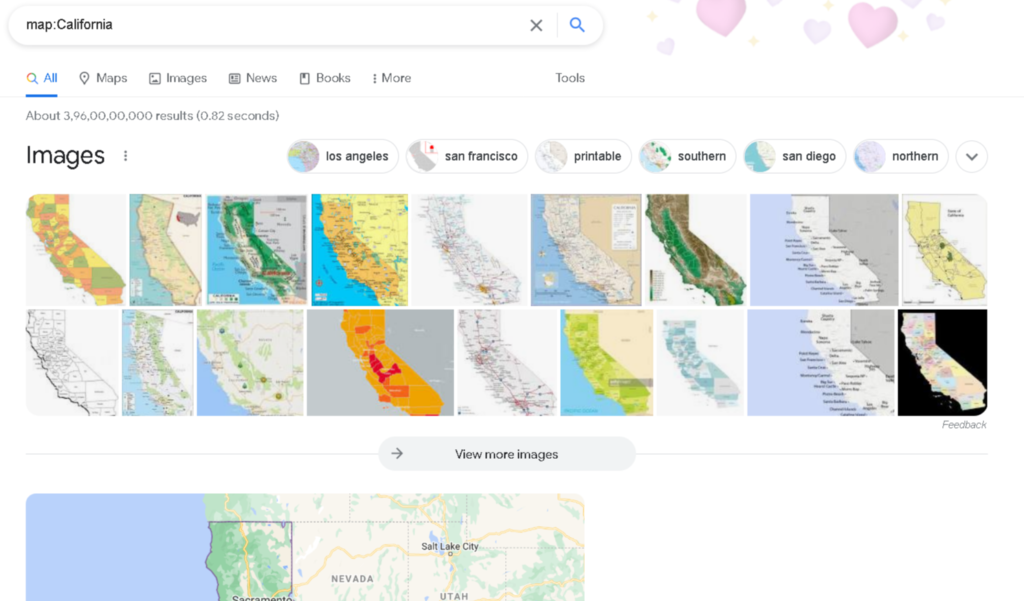The image size is (1024, 601).
Task: Select the 'northern' filter chip
Action: (900, 156)
